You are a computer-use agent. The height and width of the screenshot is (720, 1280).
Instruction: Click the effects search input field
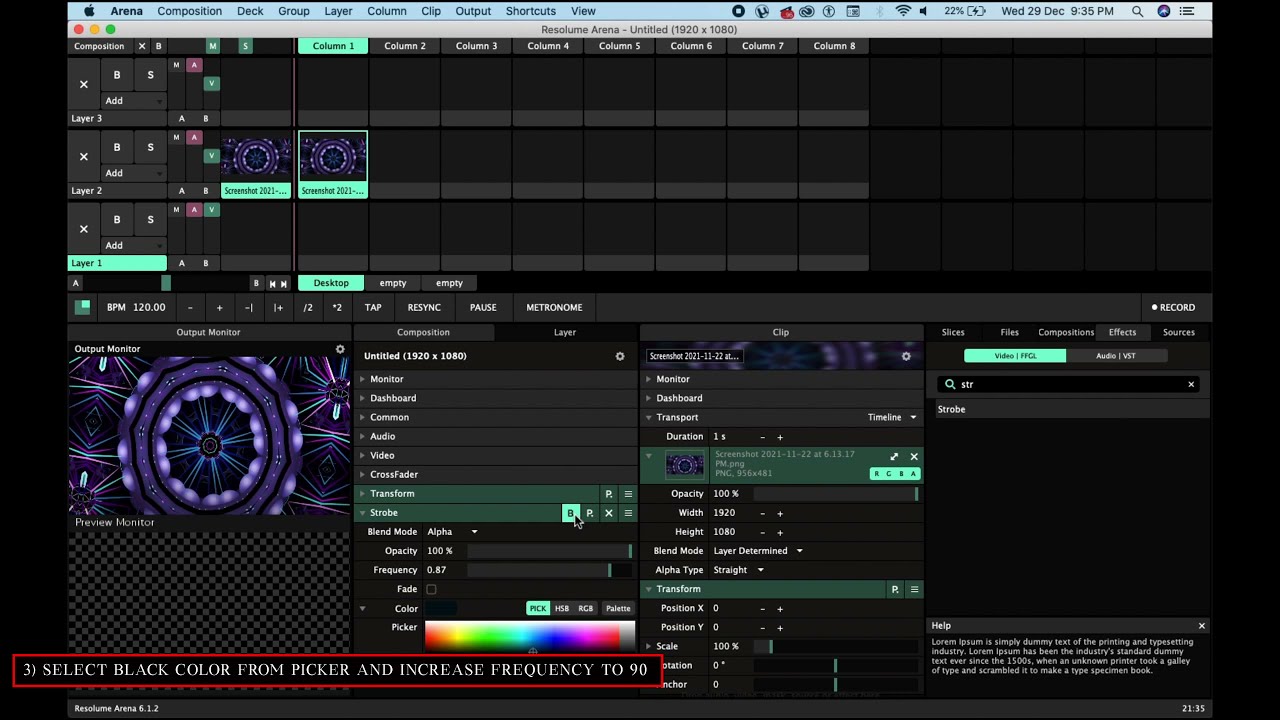pyautogui.click(x=1068, y=384)
